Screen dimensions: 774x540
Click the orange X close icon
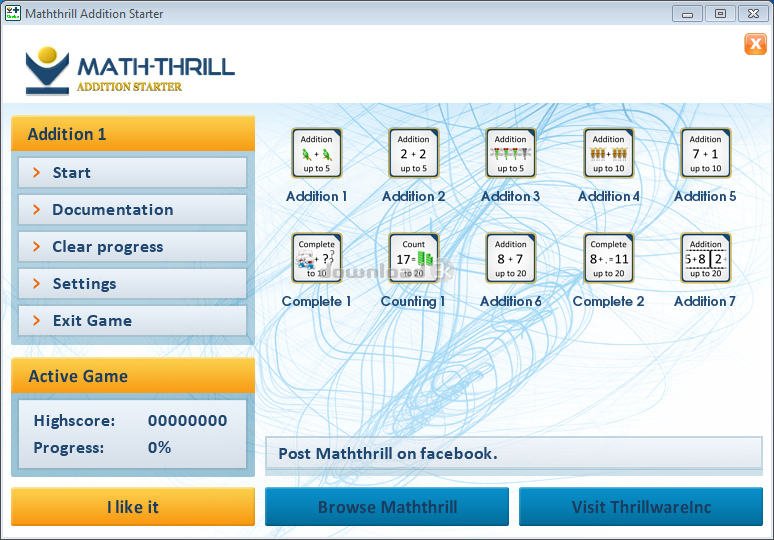(x=755, y=44)
